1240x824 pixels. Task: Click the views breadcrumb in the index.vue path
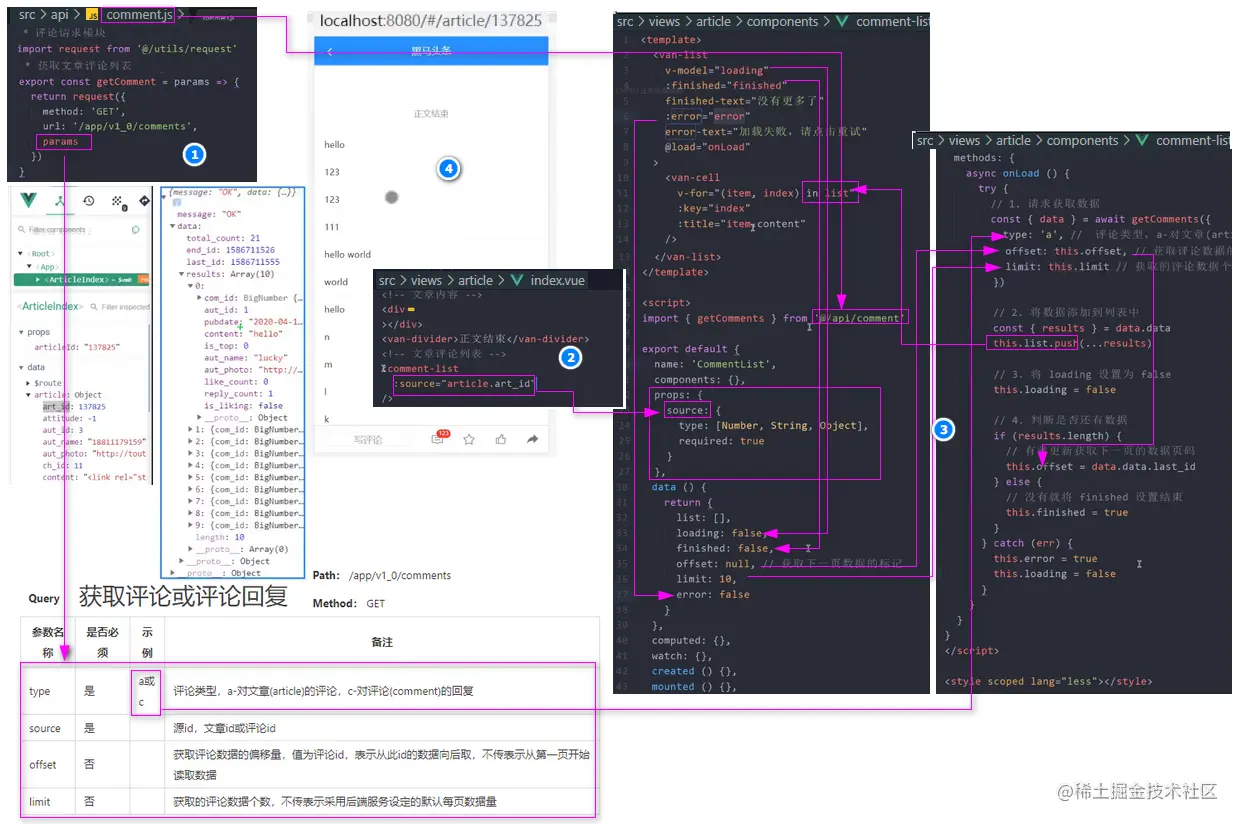[x=426, y=280]
